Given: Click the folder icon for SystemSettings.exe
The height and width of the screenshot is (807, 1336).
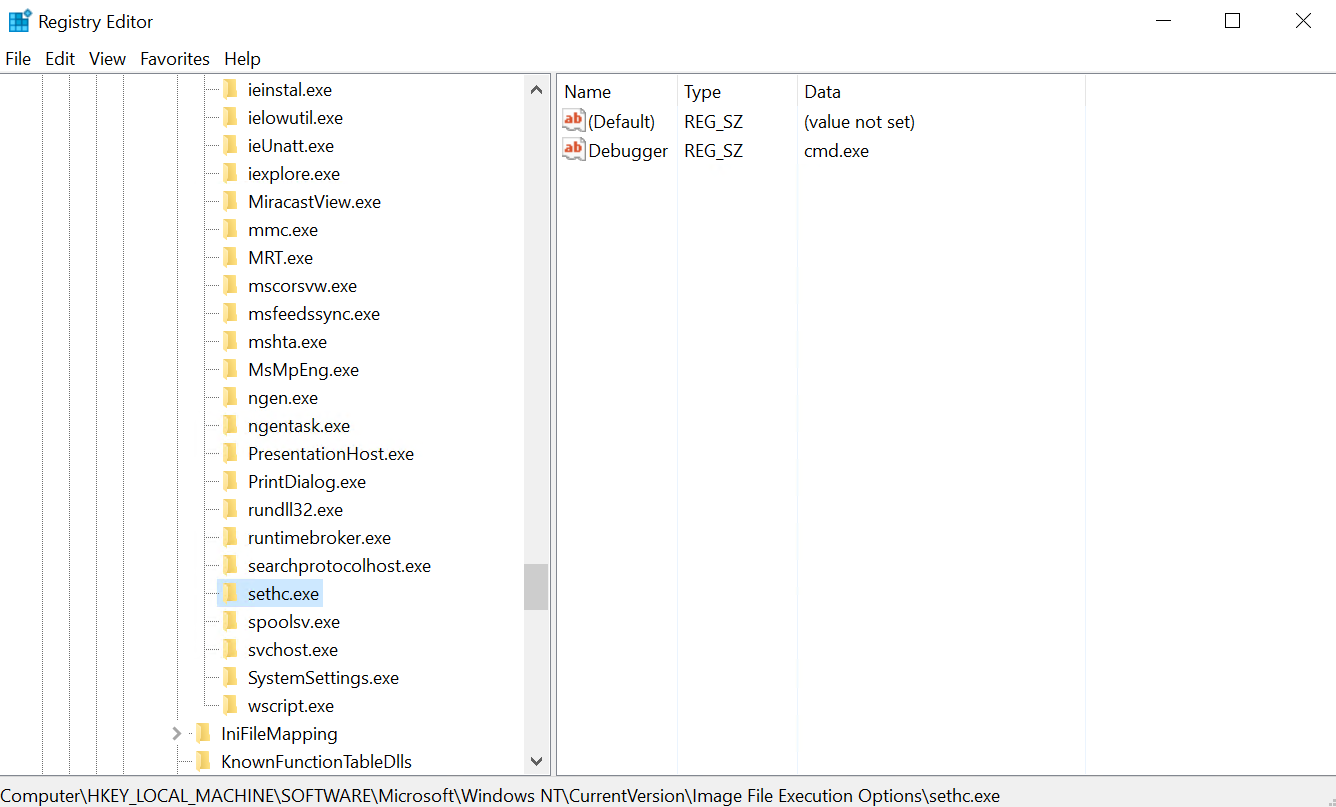Looking at the screenshot, I should 231,678.
